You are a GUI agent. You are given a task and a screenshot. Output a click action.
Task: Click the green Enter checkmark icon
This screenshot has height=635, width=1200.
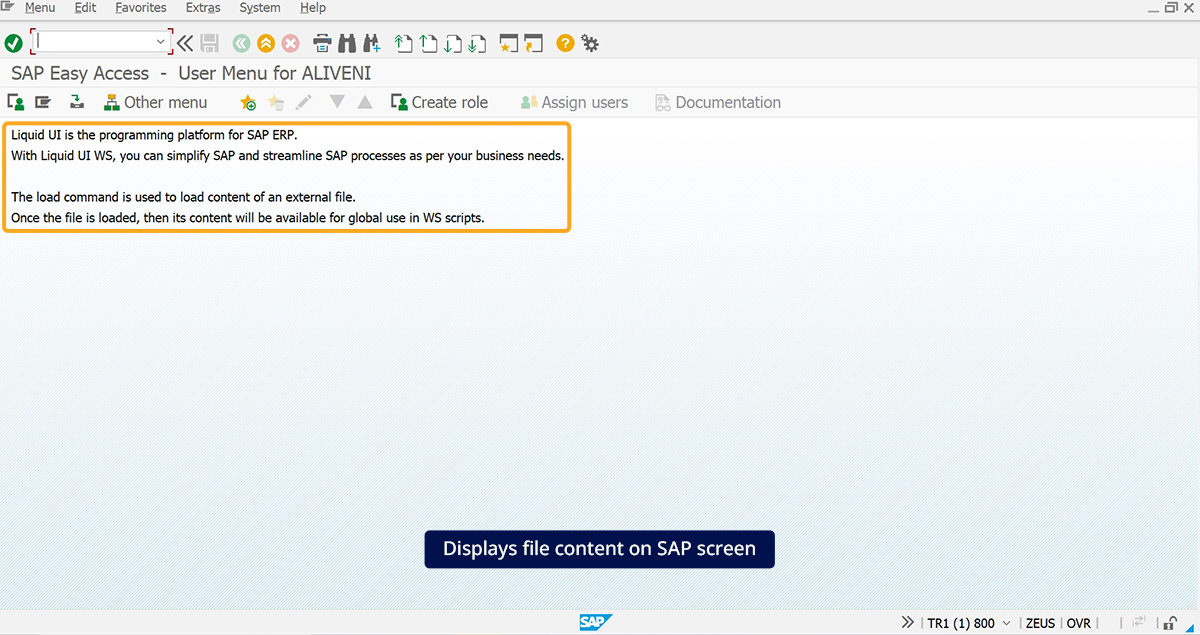[13, 43]
